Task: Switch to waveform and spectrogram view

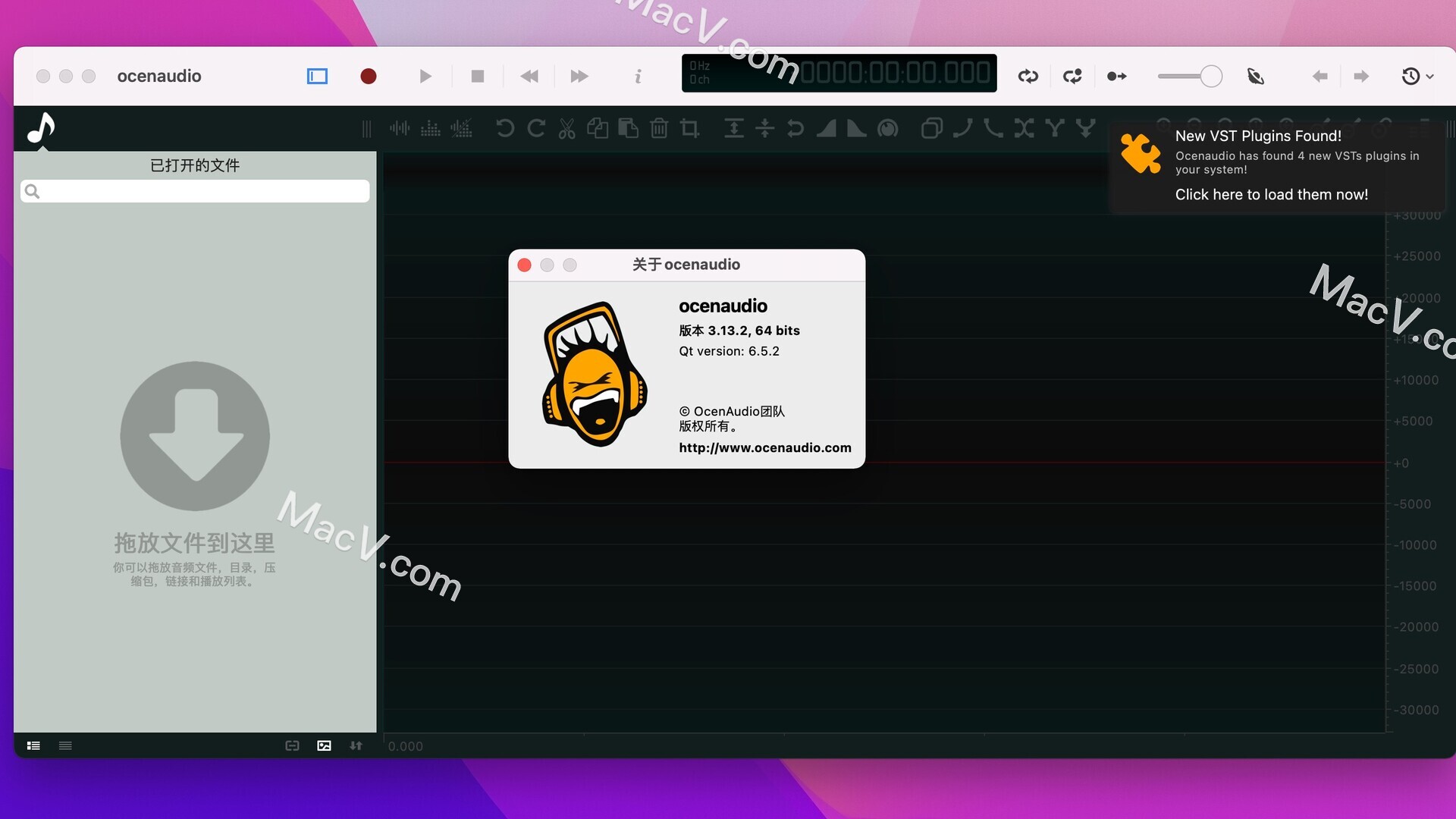Action: pyautogui.click(x=461, y=128)
